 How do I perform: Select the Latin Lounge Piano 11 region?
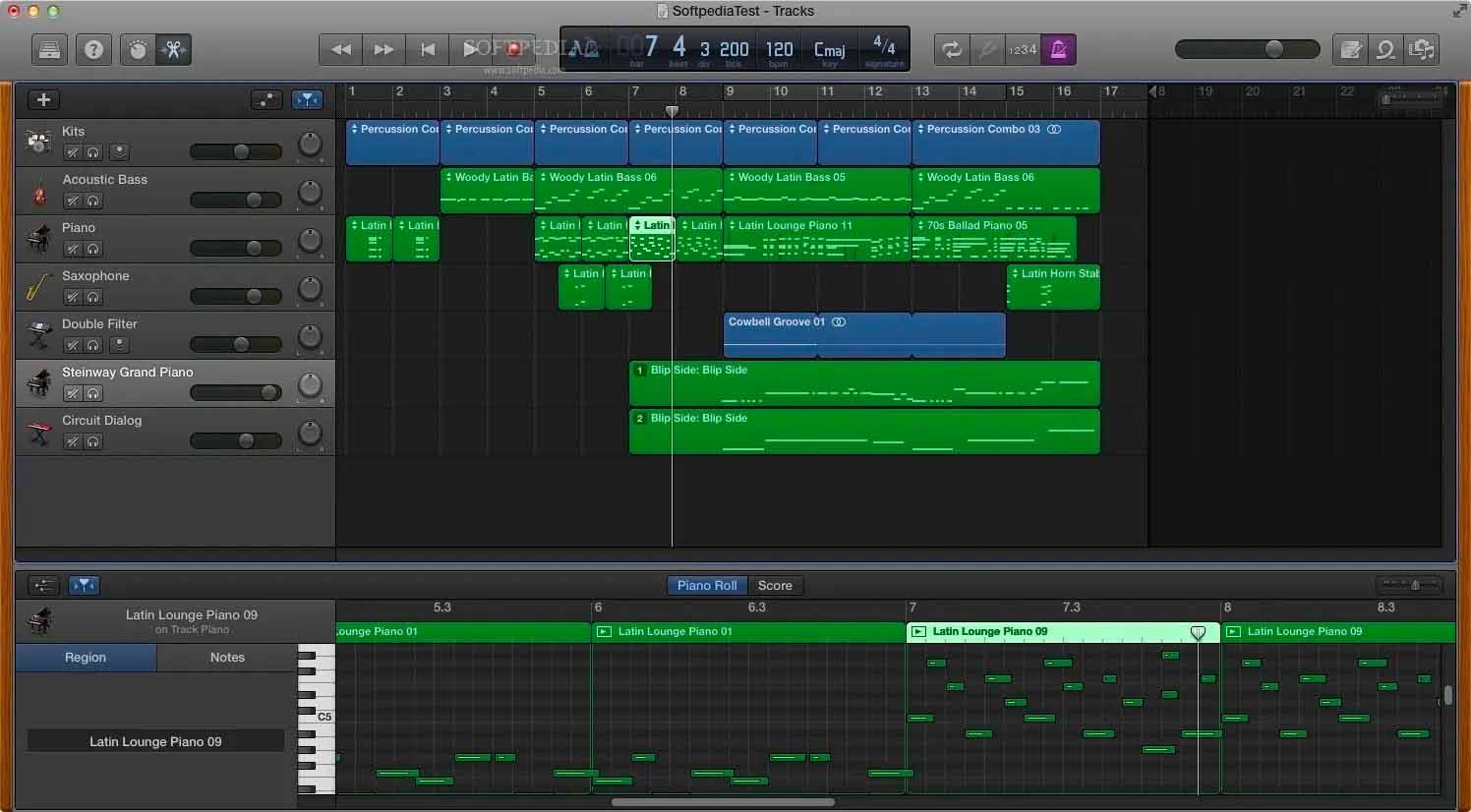(817, 239)
